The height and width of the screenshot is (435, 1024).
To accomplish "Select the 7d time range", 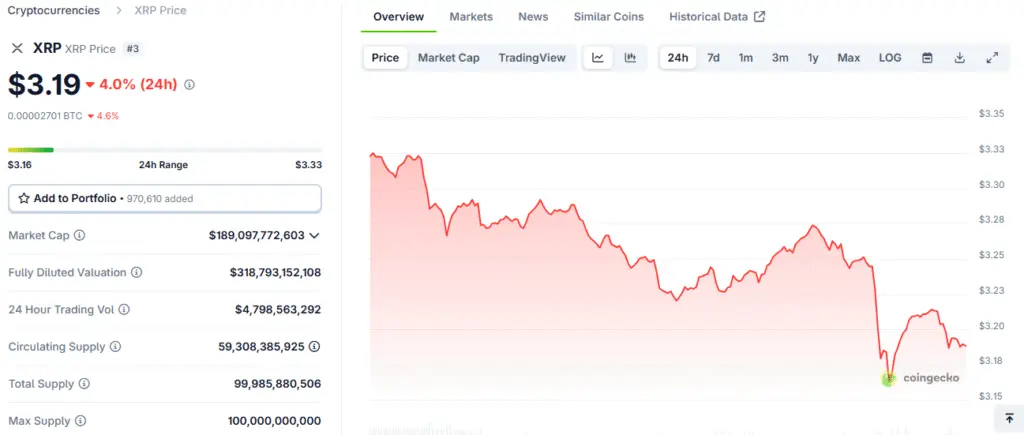I will click(x=713, y=58).
